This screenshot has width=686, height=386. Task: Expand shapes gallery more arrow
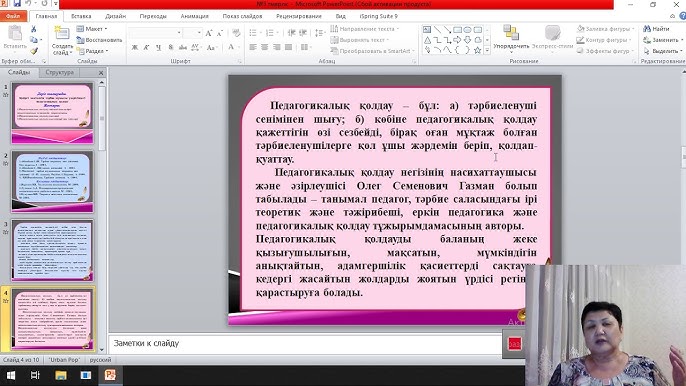pos(487,51)
